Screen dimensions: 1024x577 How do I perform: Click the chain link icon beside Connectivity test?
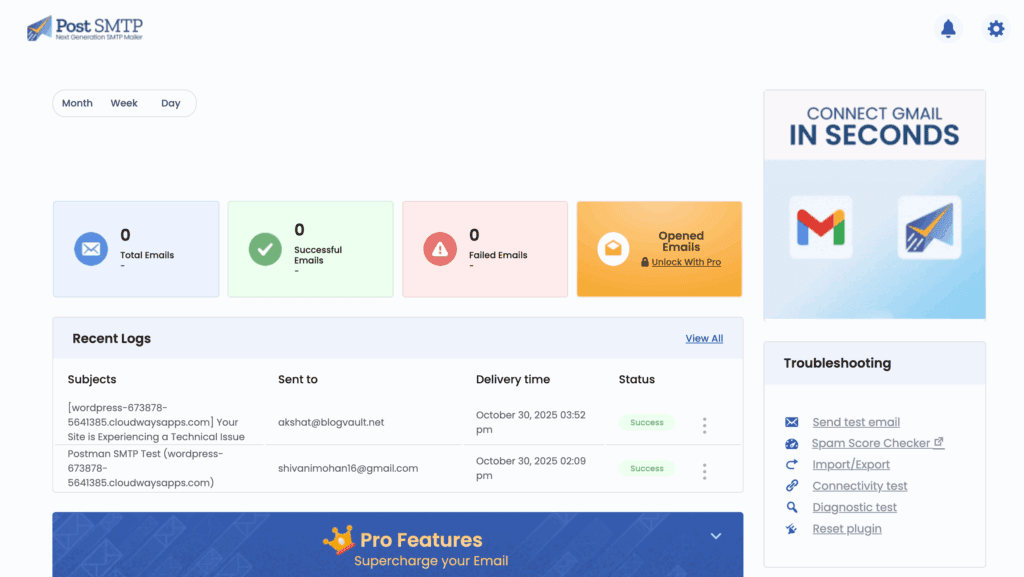point(792,486)
